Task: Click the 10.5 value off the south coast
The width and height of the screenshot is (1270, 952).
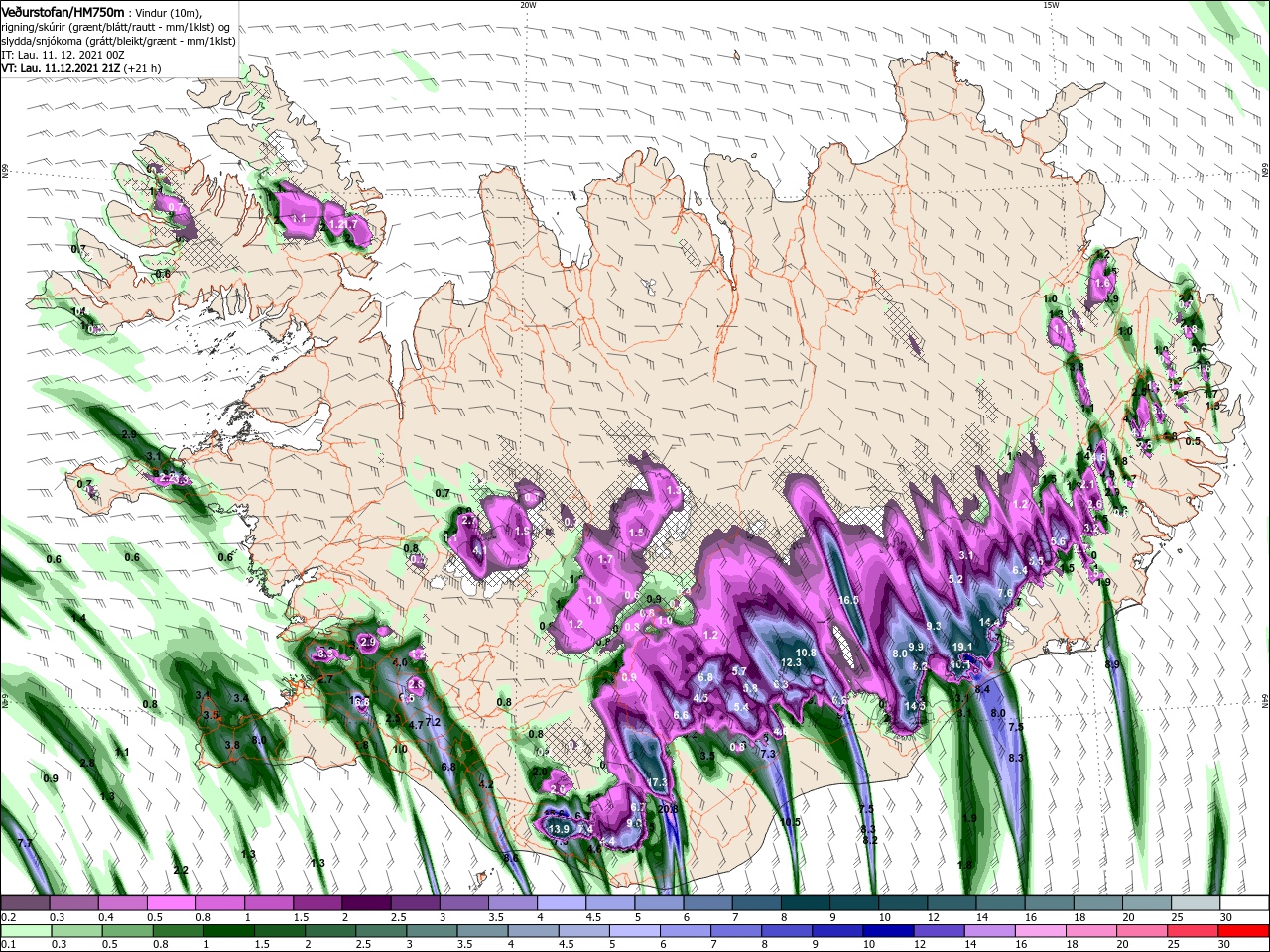Action: pyautogui.click(x=790, y=822)
